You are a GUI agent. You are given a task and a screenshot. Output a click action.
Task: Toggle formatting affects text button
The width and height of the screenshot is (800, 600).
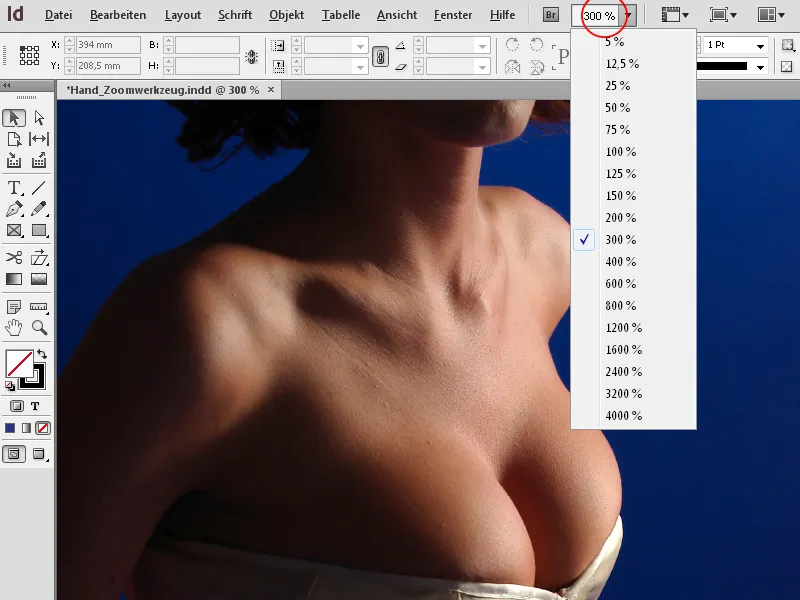click(x=35, y=406)
